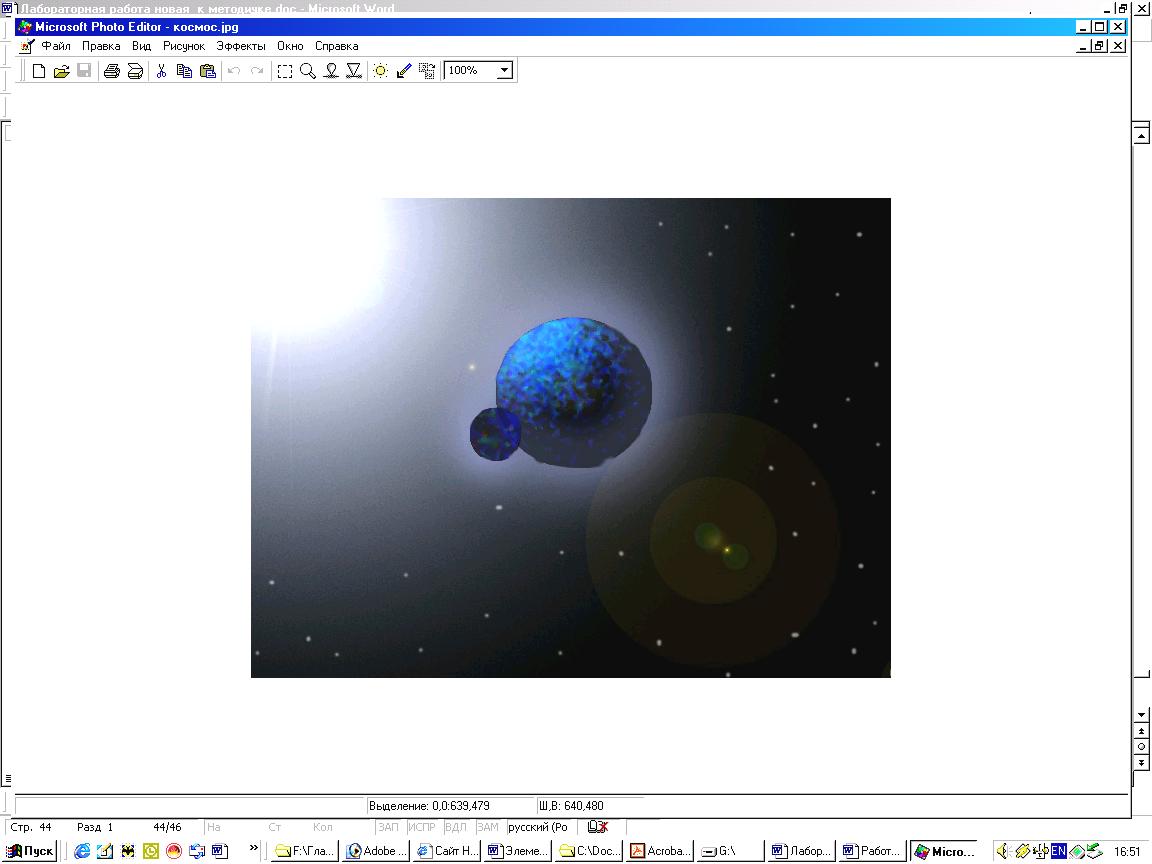This screenshot has height=864, width=1152.
Task: Switch to Сайт Н... taskbar button
Action: click(447, 851)
